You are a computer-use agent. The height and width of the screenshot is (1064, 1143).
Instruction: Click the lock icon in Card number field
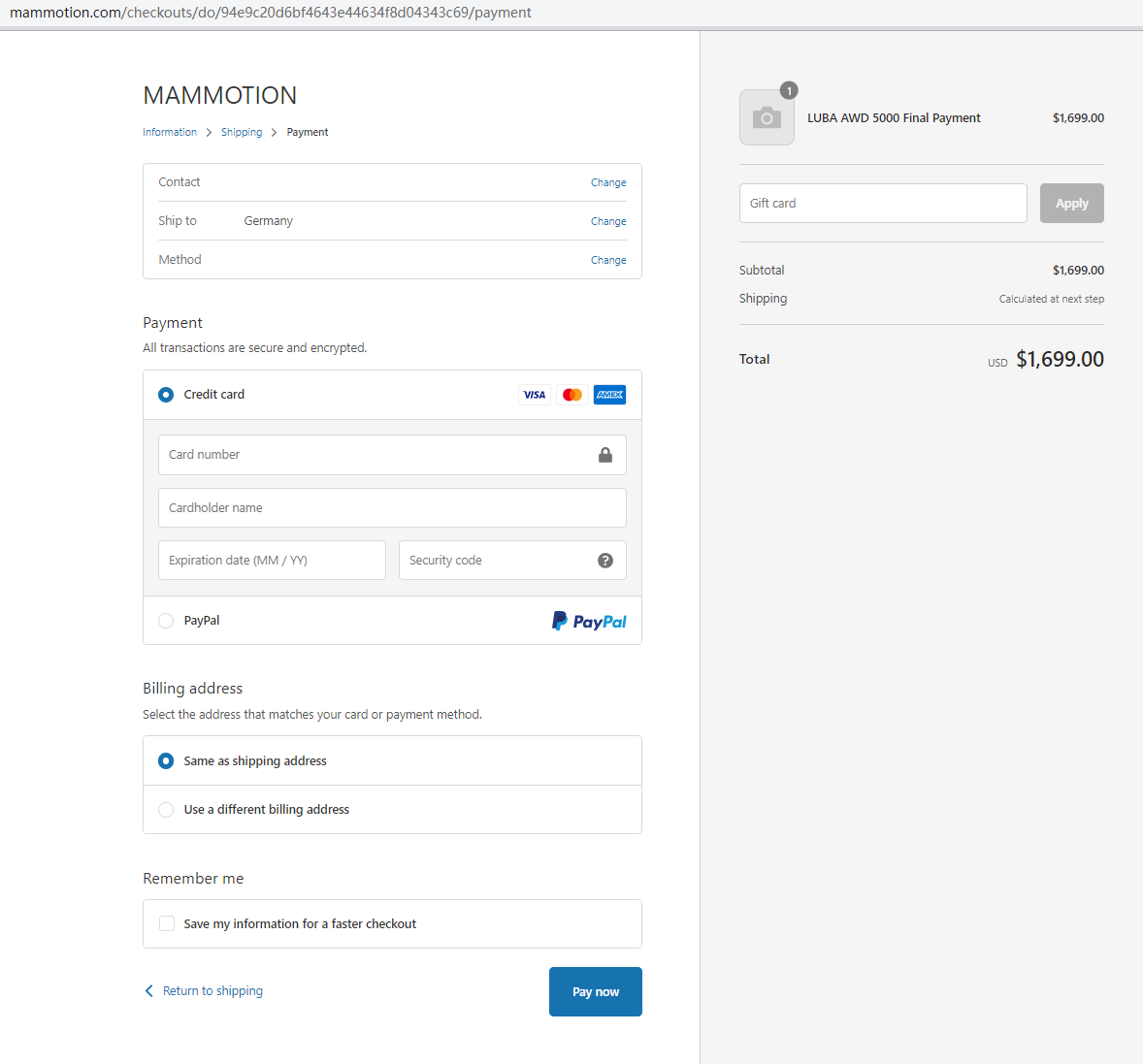click(x=605, y=455)
